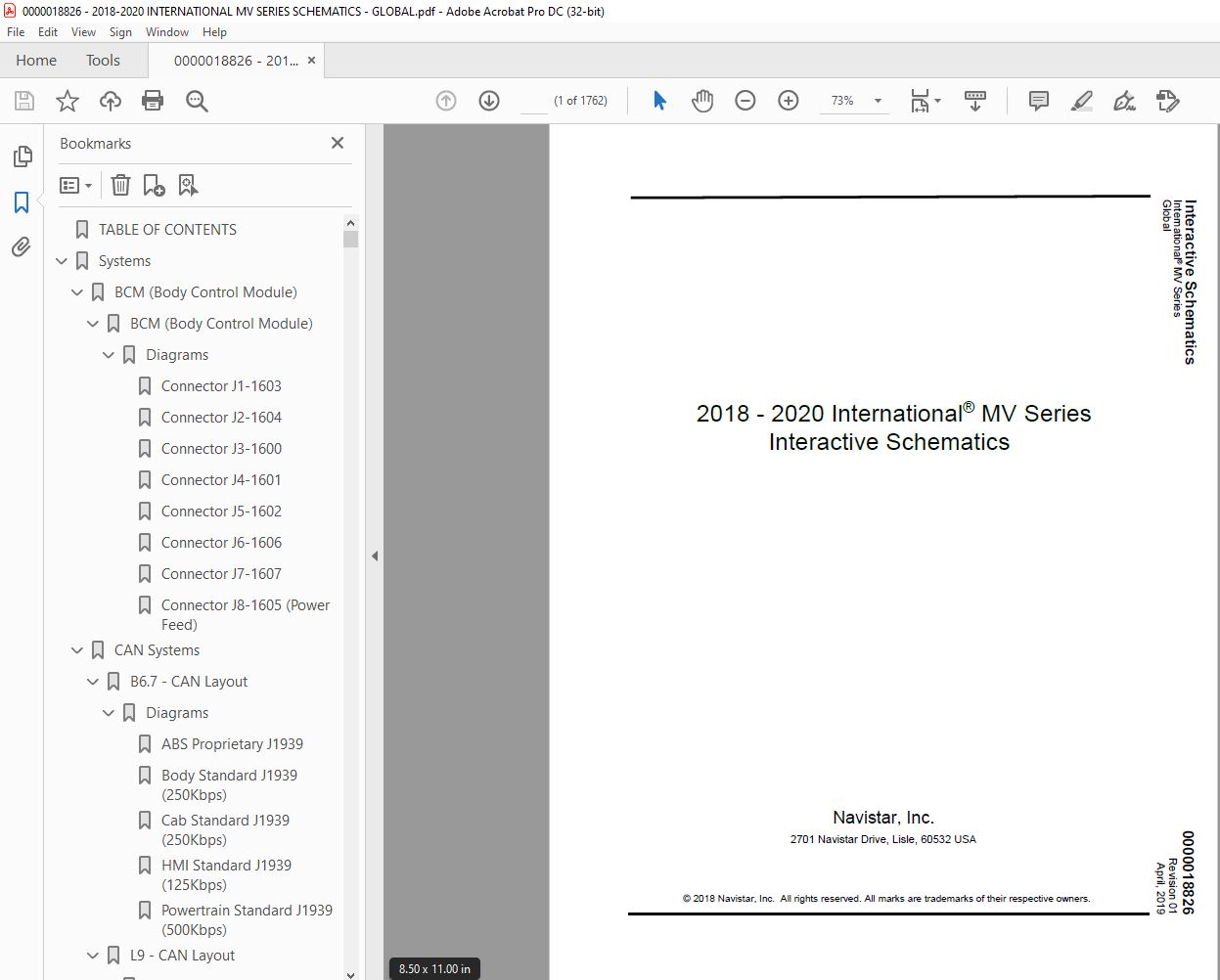This screenshot has height=980, width=1220.
Task: Open ABS Proprietary J1939 bookmark
Action: click(232, 744)
